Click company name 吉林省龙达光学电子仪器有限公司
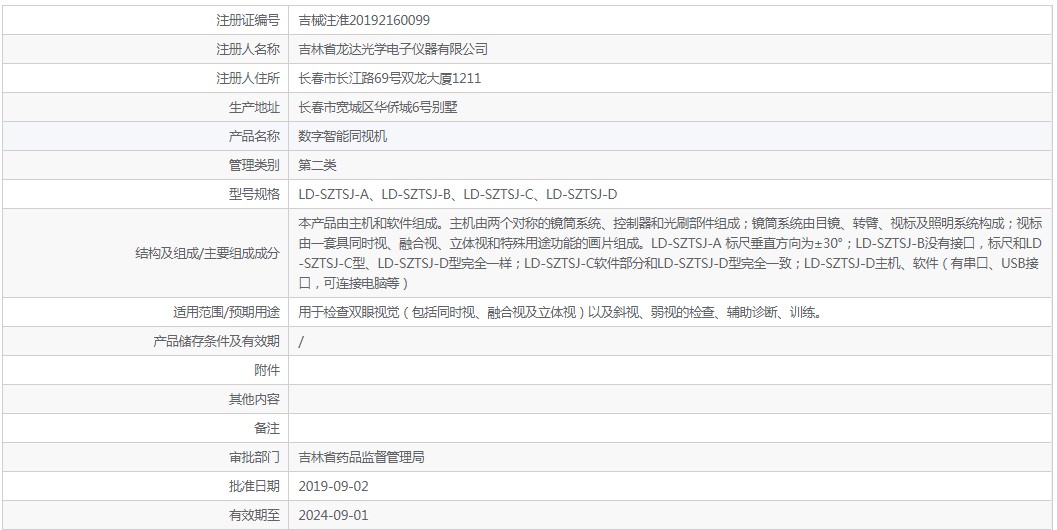Viewport: 1057px width, 530px height. [393, 49]
